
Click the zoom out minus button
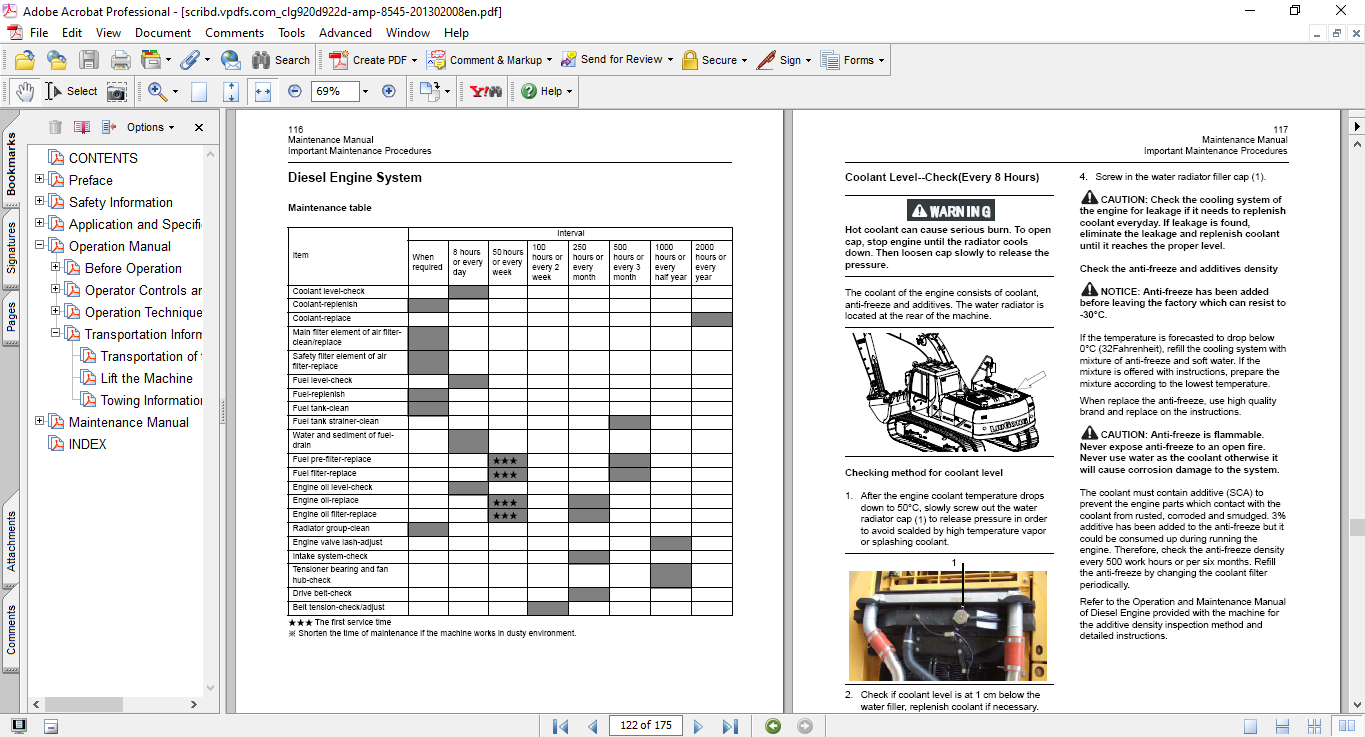click(294, 91)
